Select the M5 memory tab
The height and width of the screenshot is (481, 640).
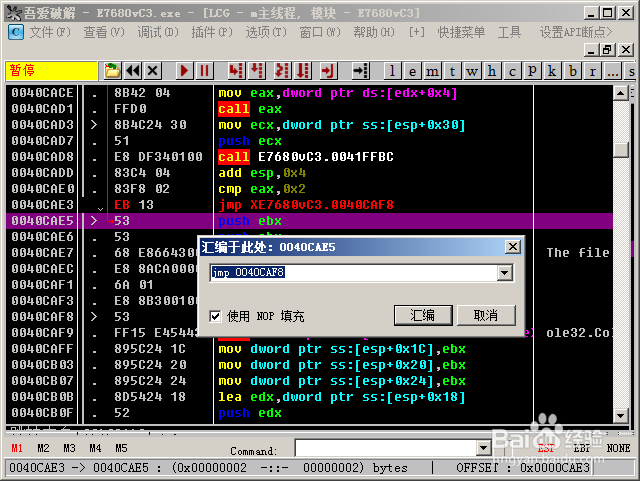click(121, 448)
